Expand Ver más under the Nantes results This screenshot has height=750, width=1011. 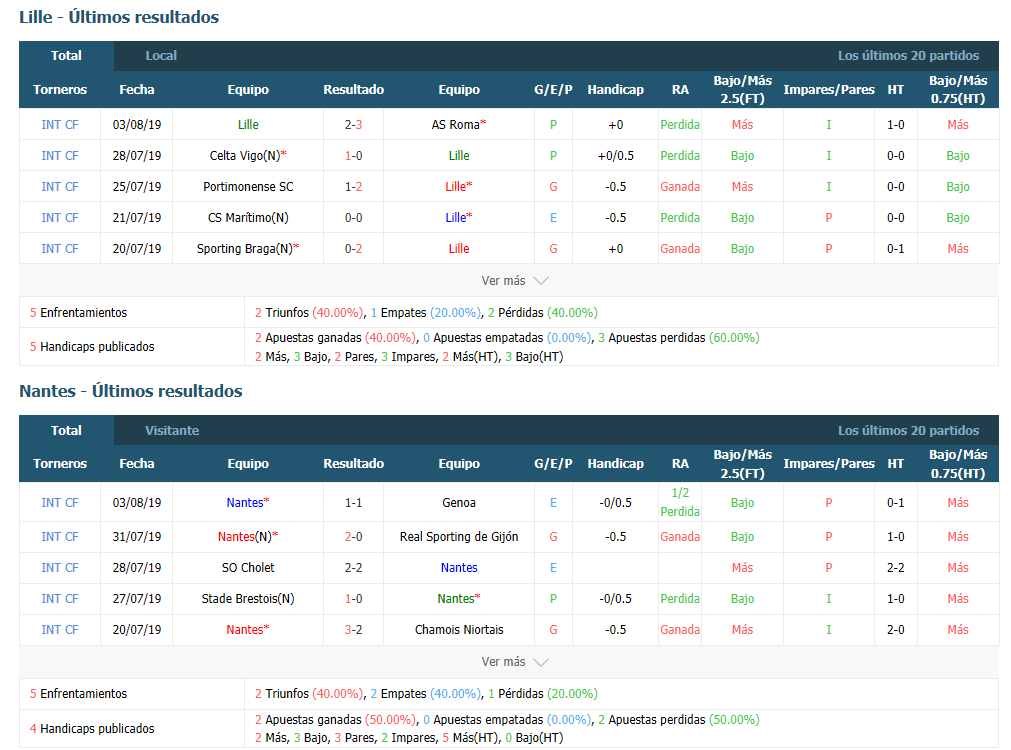coord(515,662)
